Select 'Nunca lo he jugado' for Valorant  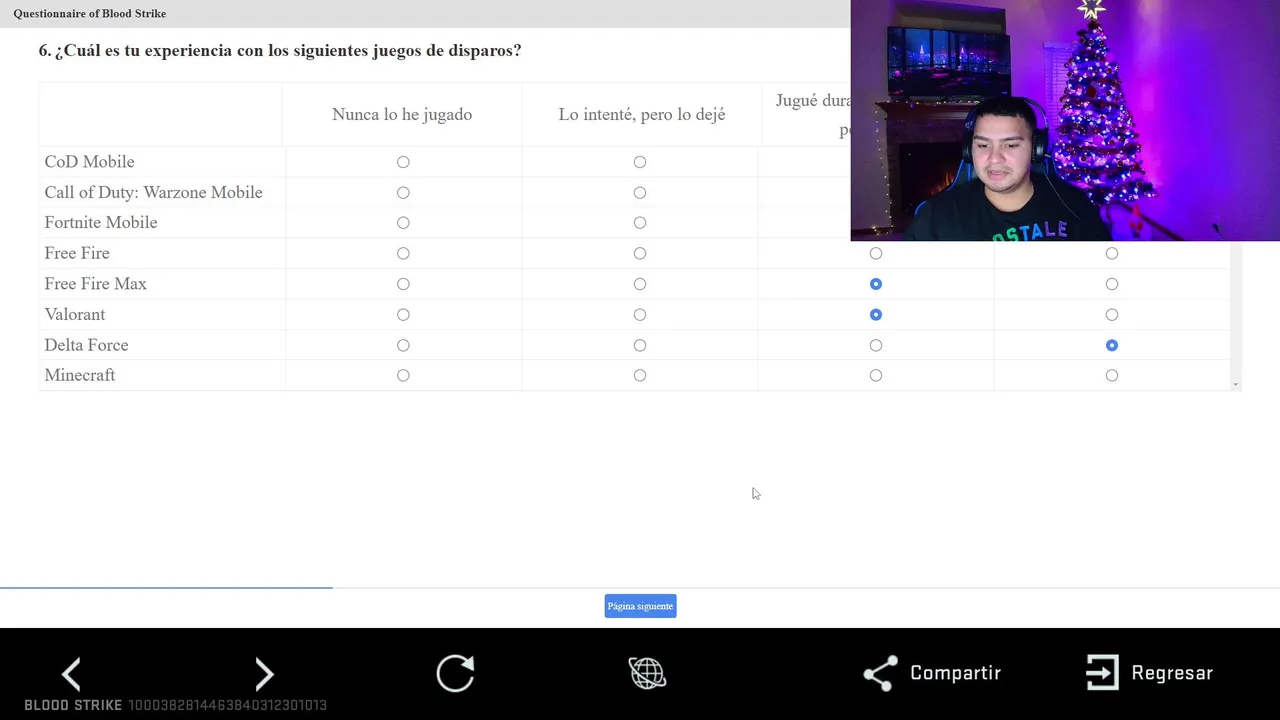click(x=403, y=315)
